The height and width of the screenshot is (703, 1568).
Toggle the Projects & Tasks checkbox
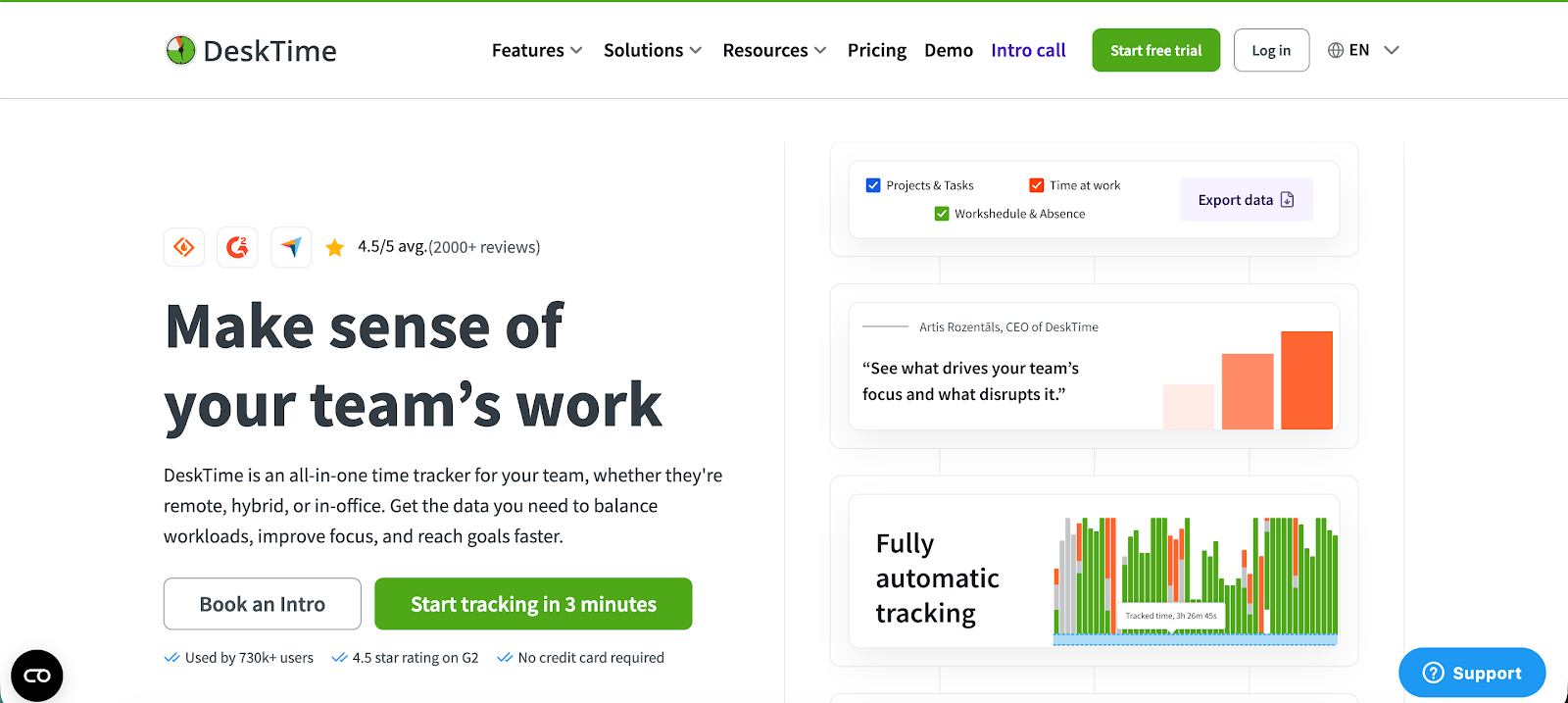click(x=873, y=185)
